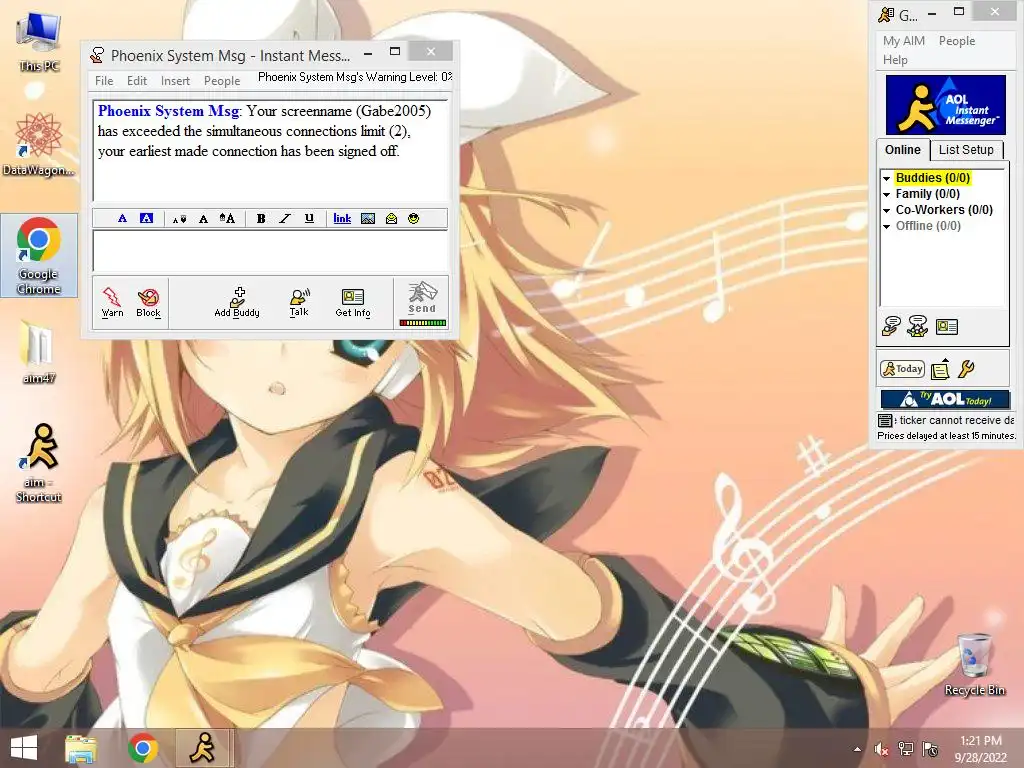Viewport: 1024px width, 768px height.
Task: Toggle bold formatting in message toolbar
Action: tap(261, 219)
